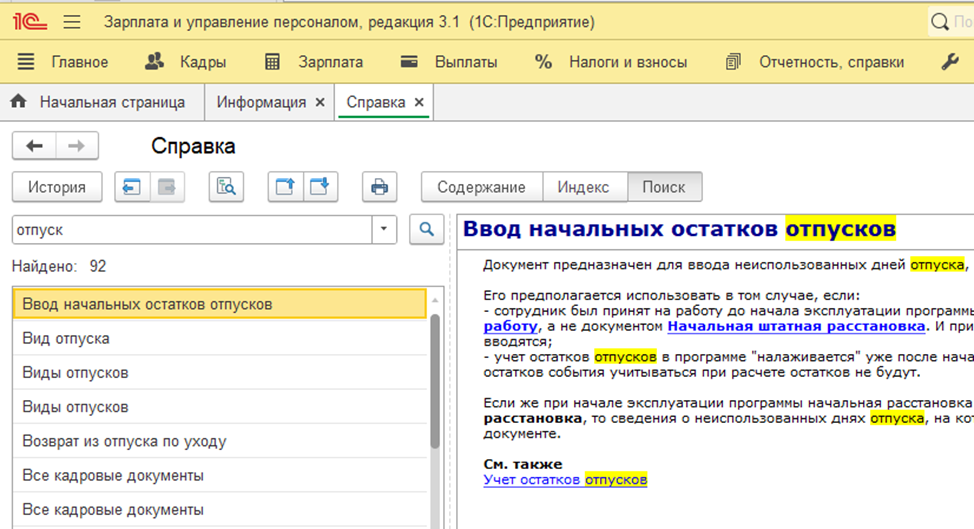Open the hamburger main menu beside the 1C logo

72,22
